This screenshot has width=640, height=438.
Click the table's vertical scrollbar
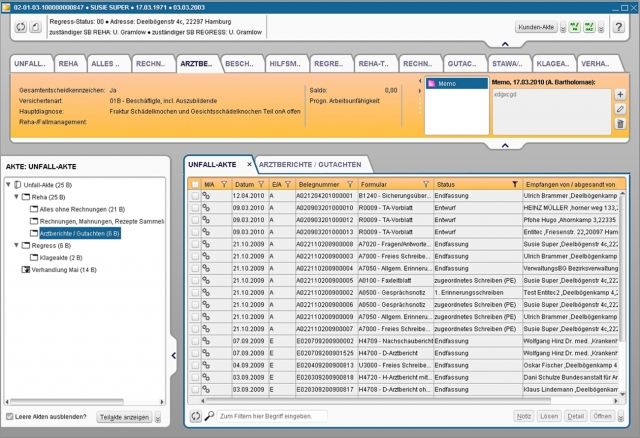tap(622, 268)
